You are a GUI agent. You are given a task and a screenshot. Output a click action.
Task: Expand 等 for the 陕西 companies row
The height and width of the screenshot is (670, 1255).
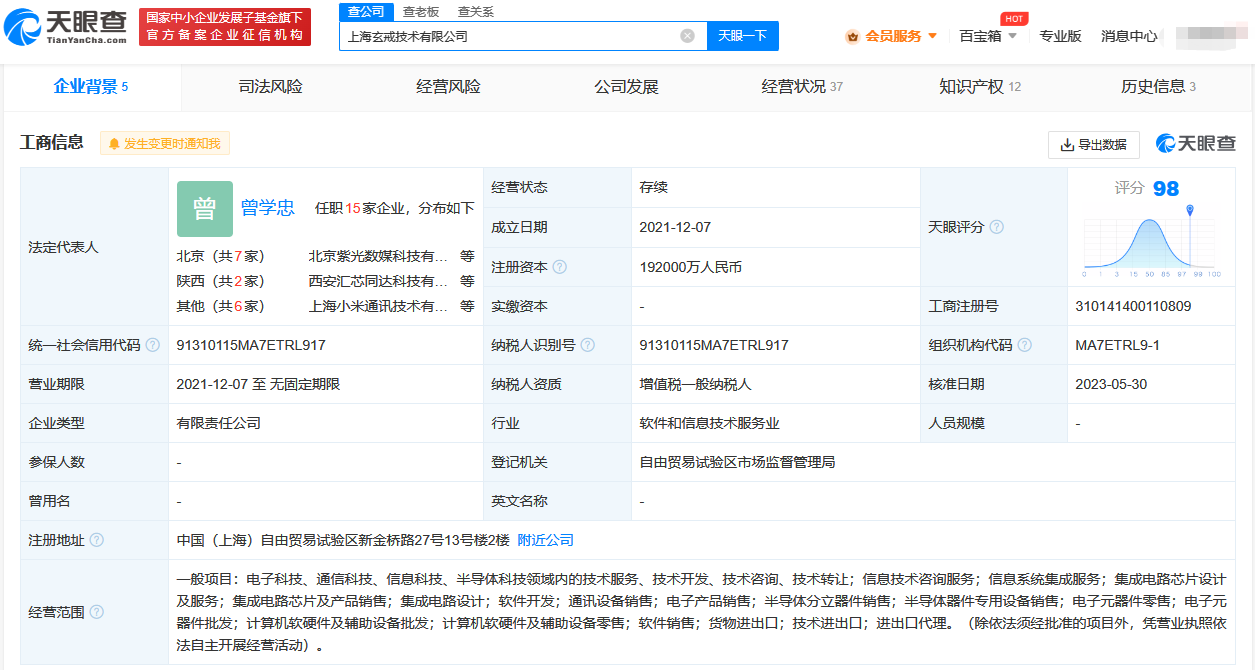(x=467, y=281)
